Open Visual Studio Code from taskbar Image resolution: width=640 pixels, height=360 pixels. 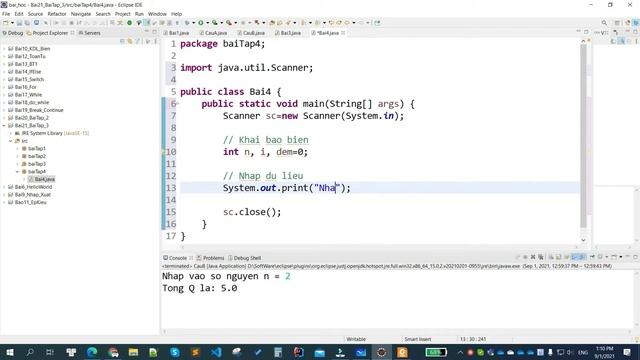216,352
